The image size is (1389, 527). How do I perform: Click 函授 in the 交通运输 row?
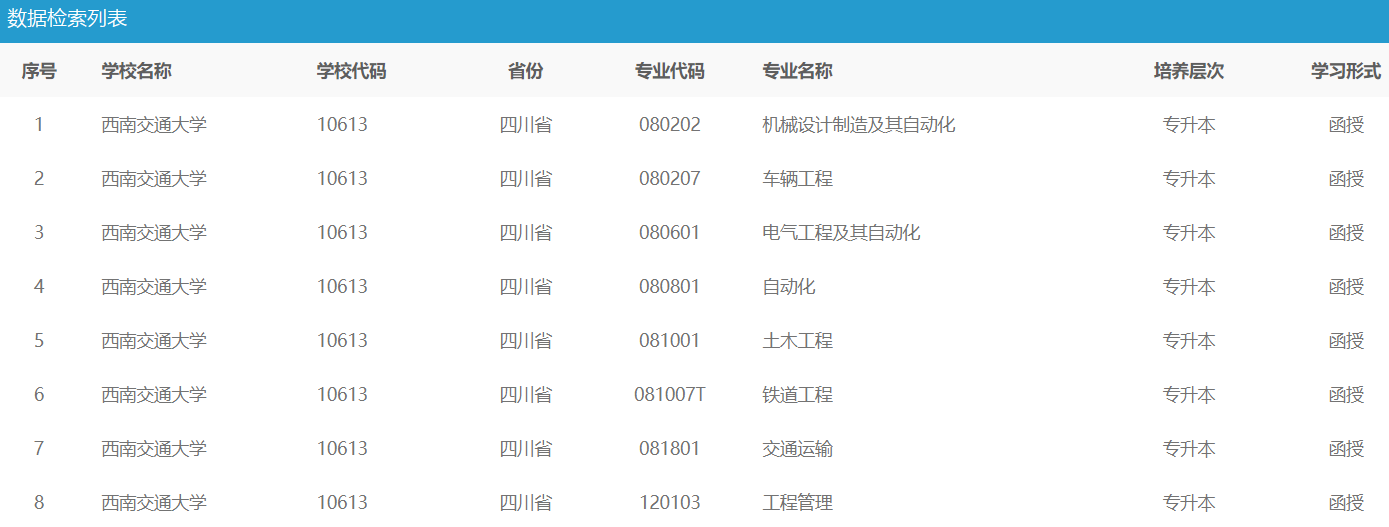[1346, 449]
